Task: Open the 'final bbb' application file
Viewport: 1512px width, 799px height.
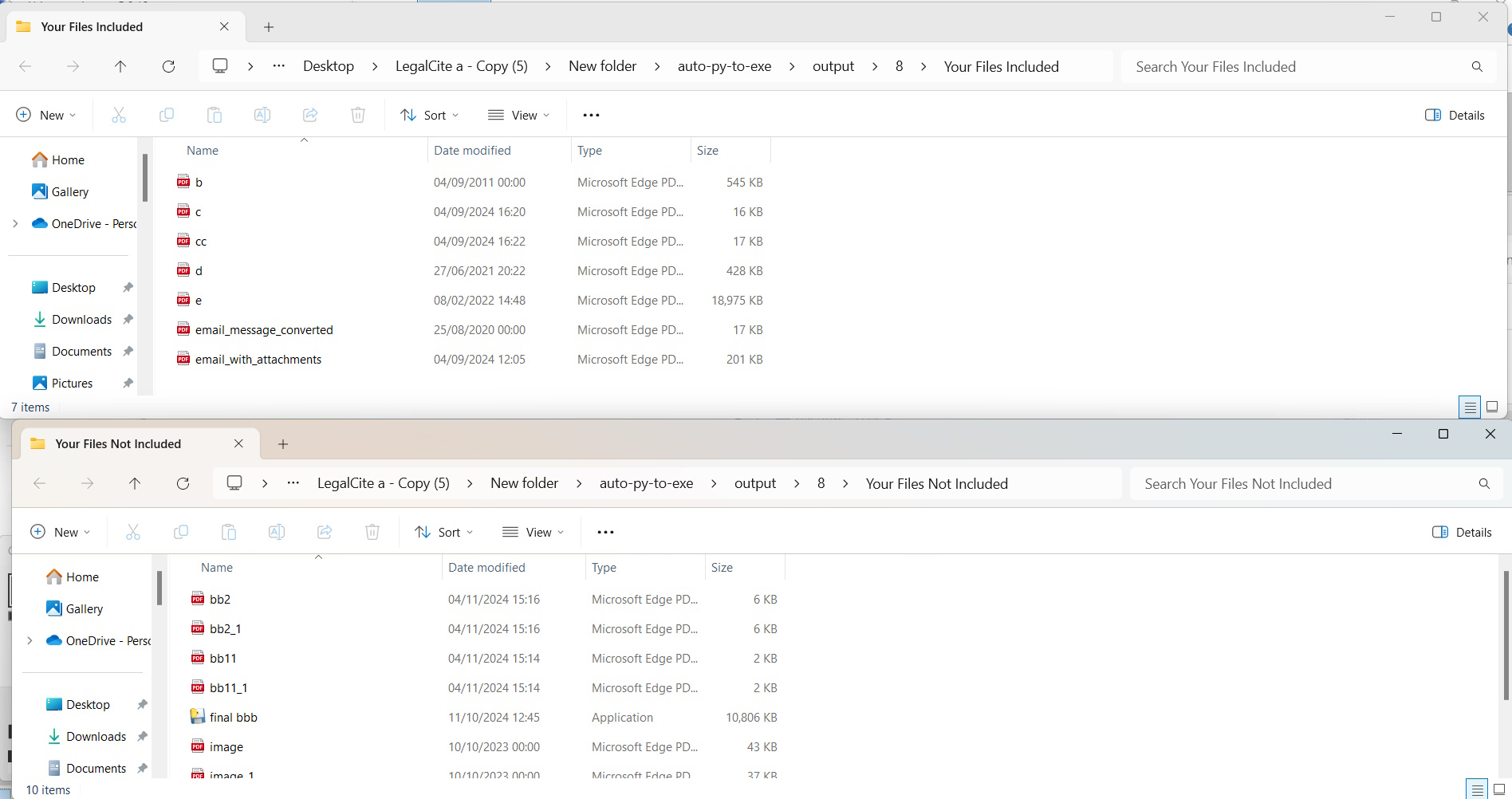Action: pyautogui.click(x=234, y=717)
